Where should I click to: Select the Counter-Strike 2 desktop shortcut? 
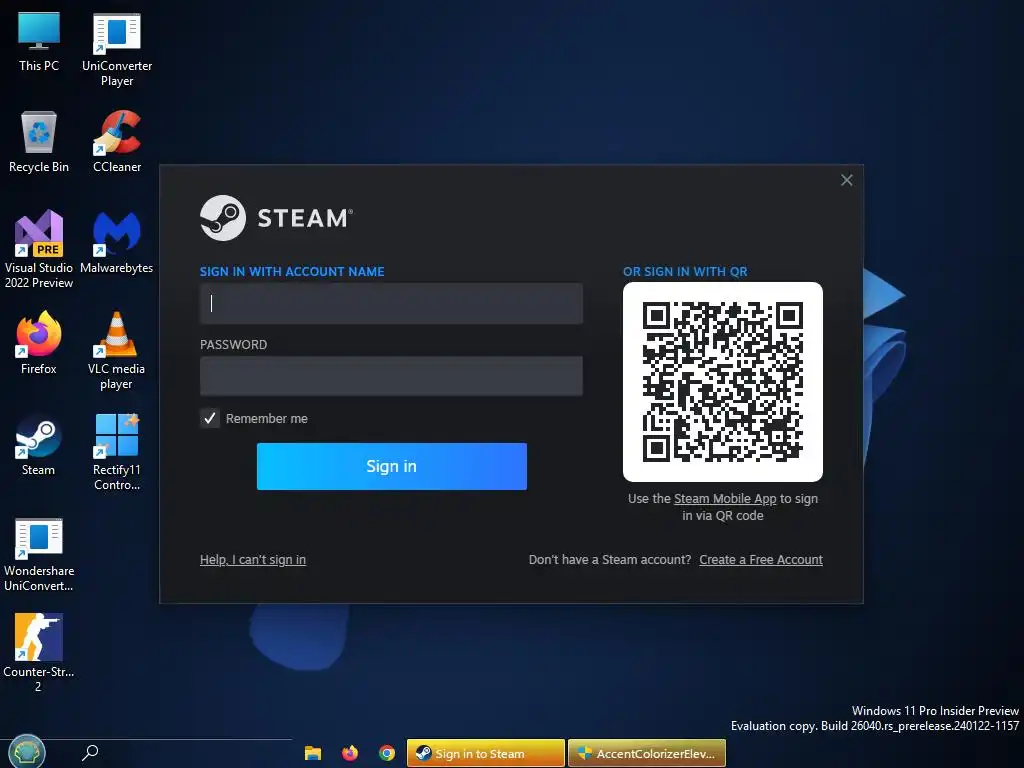coord(39,652)
